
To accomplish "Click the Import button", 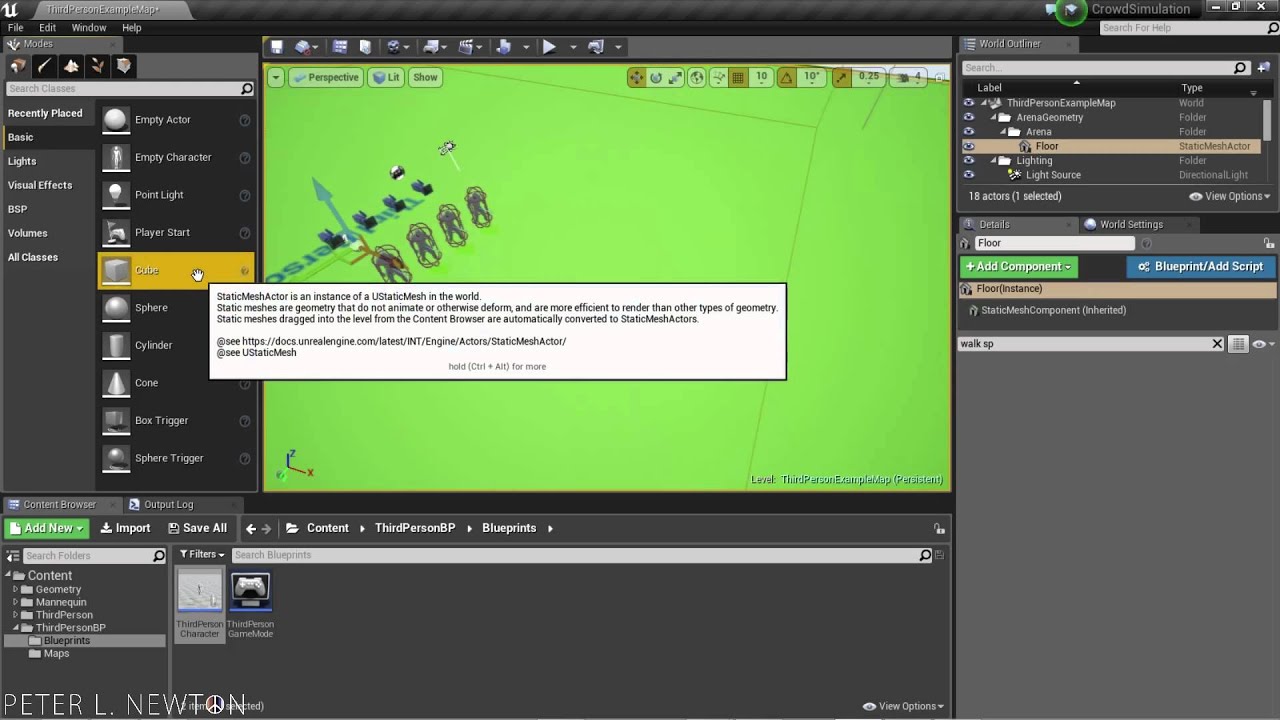I will click(125, 528).
